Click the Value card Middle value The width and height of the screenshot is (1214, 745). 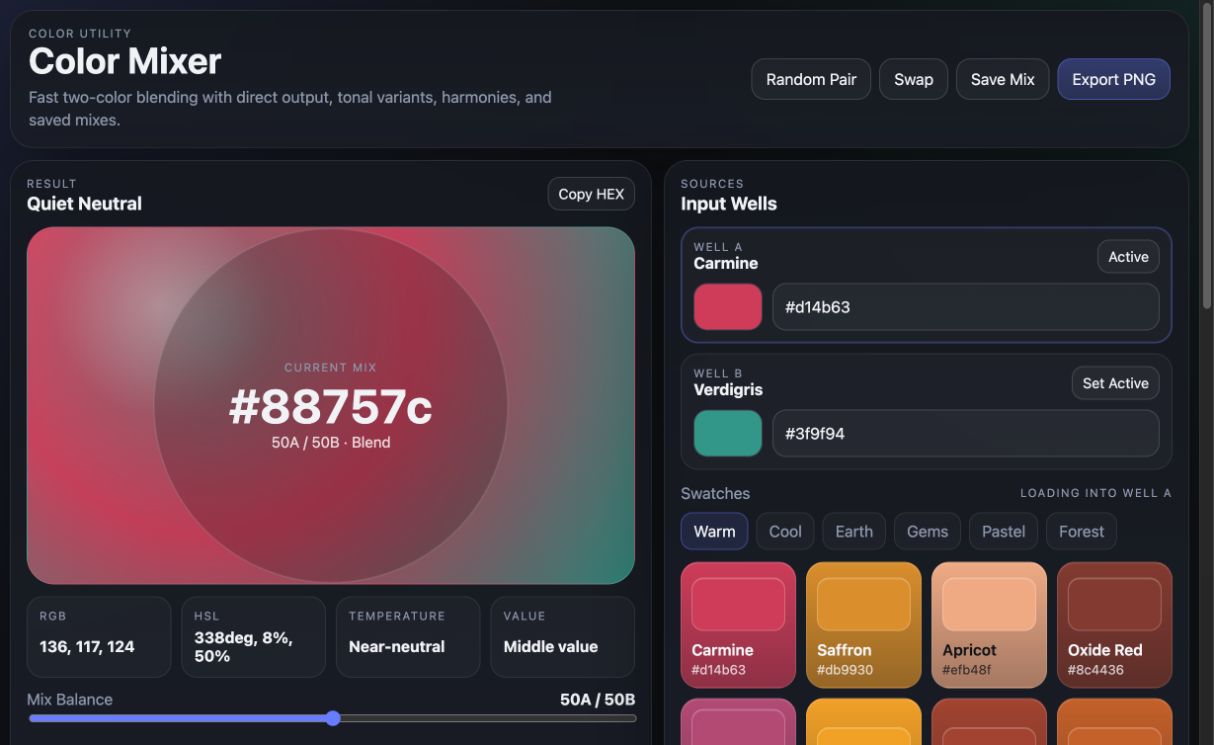click(562, 637)
